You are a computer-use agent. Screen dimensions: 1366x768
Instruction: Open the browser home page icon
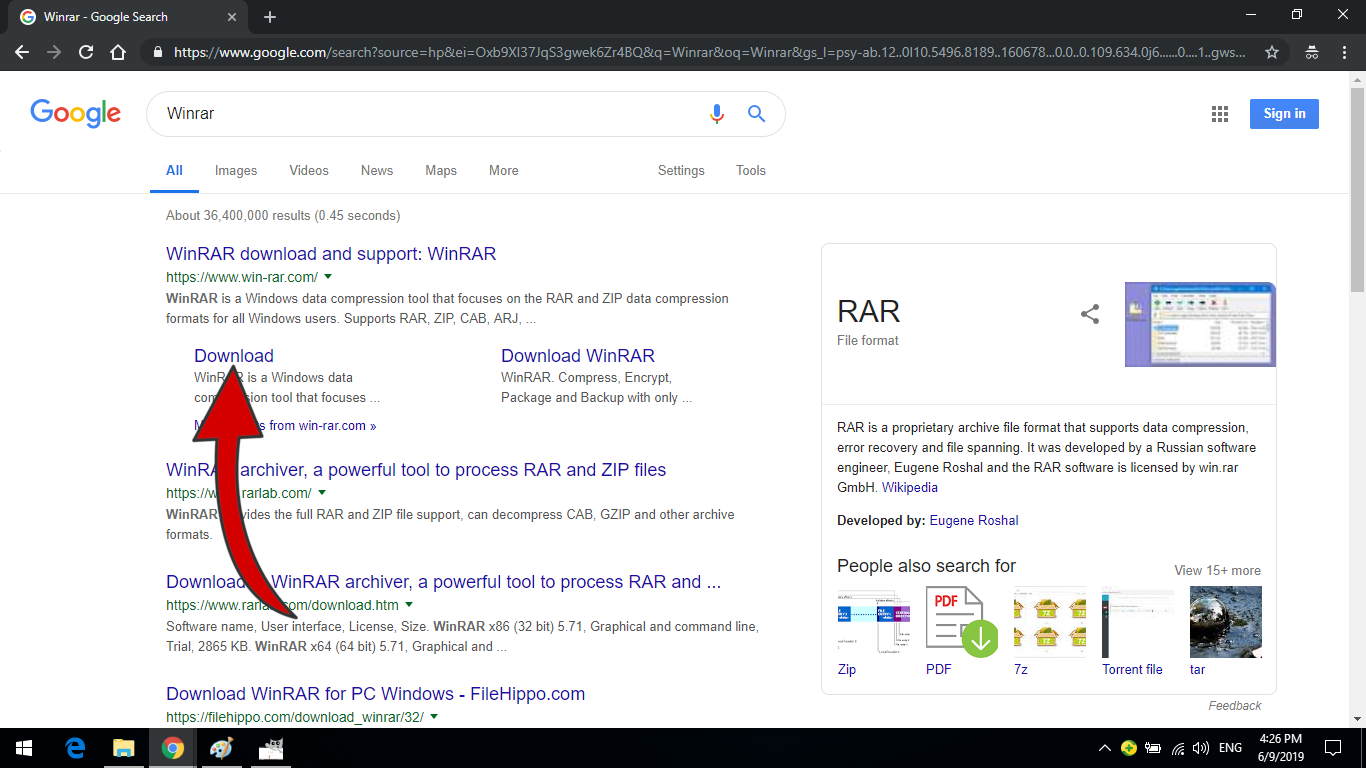pyautogui.click(x=118, y=52)
